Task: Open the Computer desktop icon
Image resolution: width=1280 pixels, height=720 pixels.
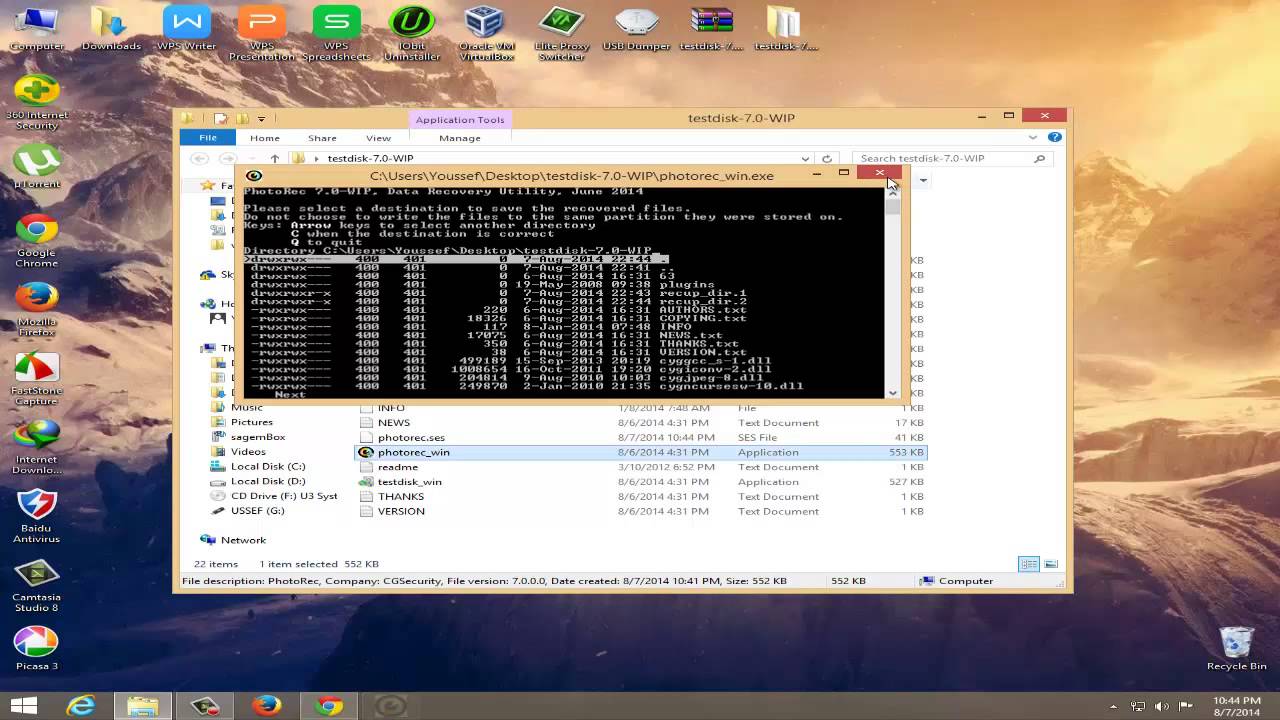Action: click(36, 28)
